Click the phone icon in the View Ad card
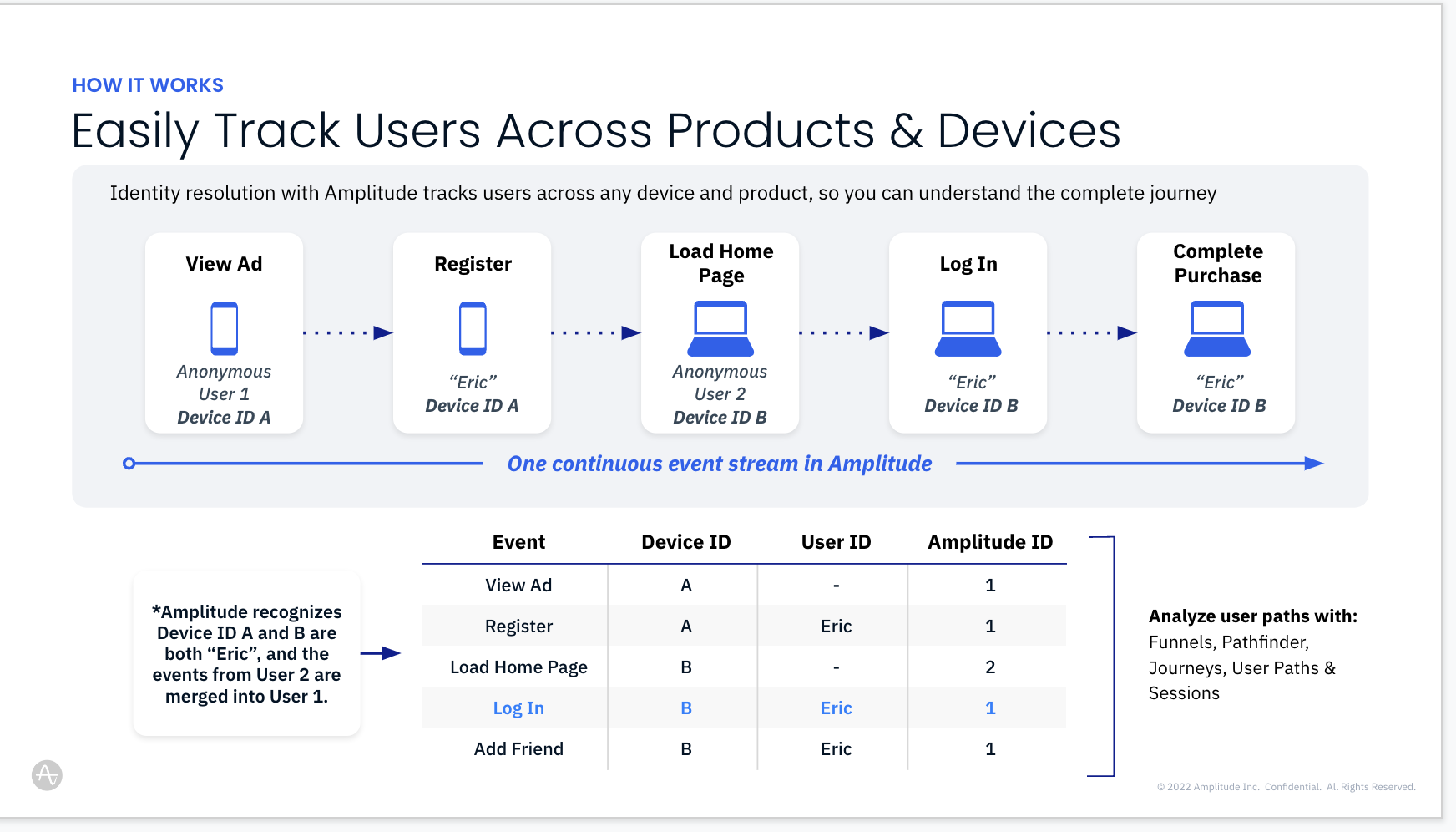Viewport: 1456px width, 832px height. pyautogui.click(x=224, y=328)
